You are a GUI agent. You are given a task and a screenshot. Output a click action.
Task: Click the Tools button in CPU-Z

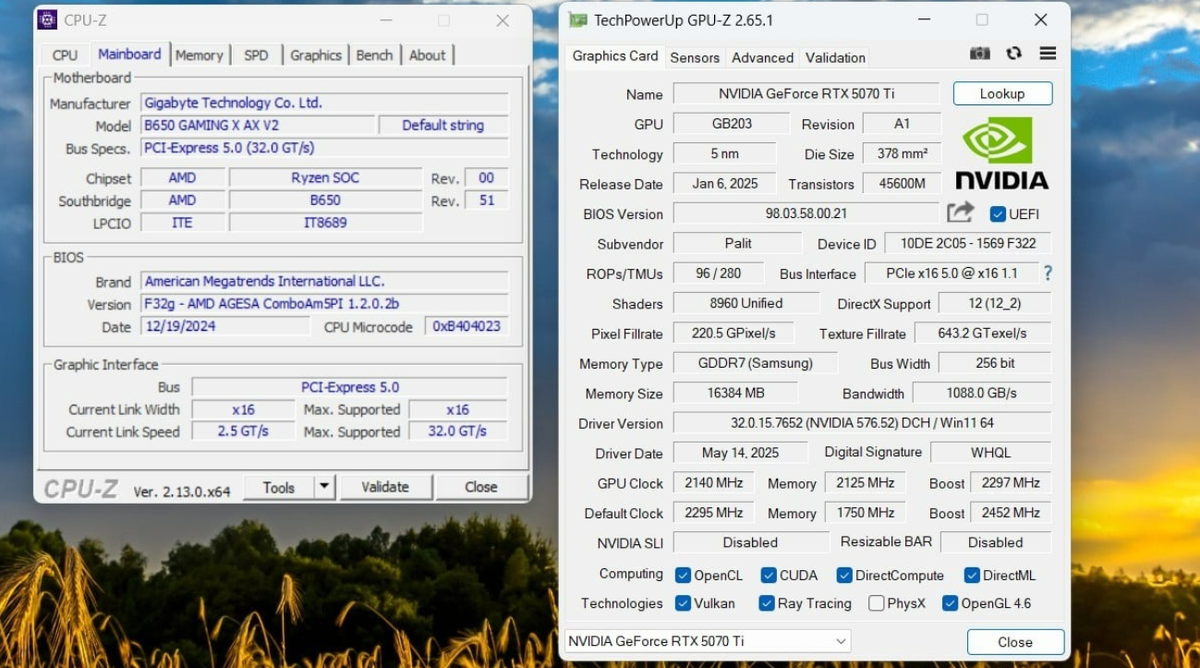(279, 487)
